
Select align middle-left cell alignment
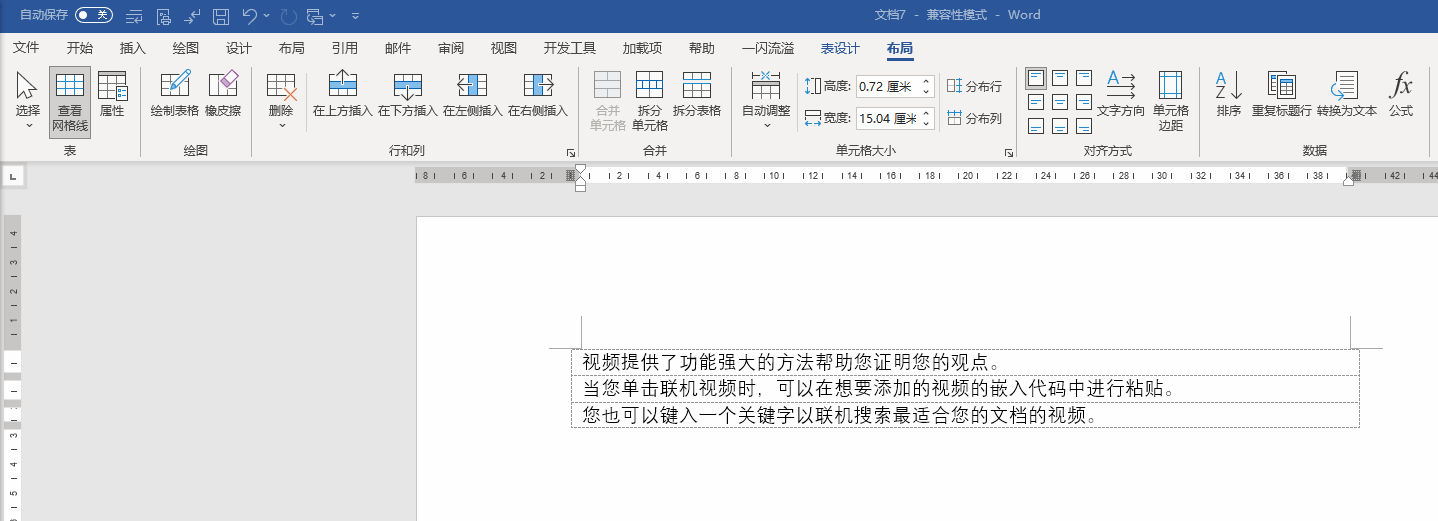coord(1036,102)
